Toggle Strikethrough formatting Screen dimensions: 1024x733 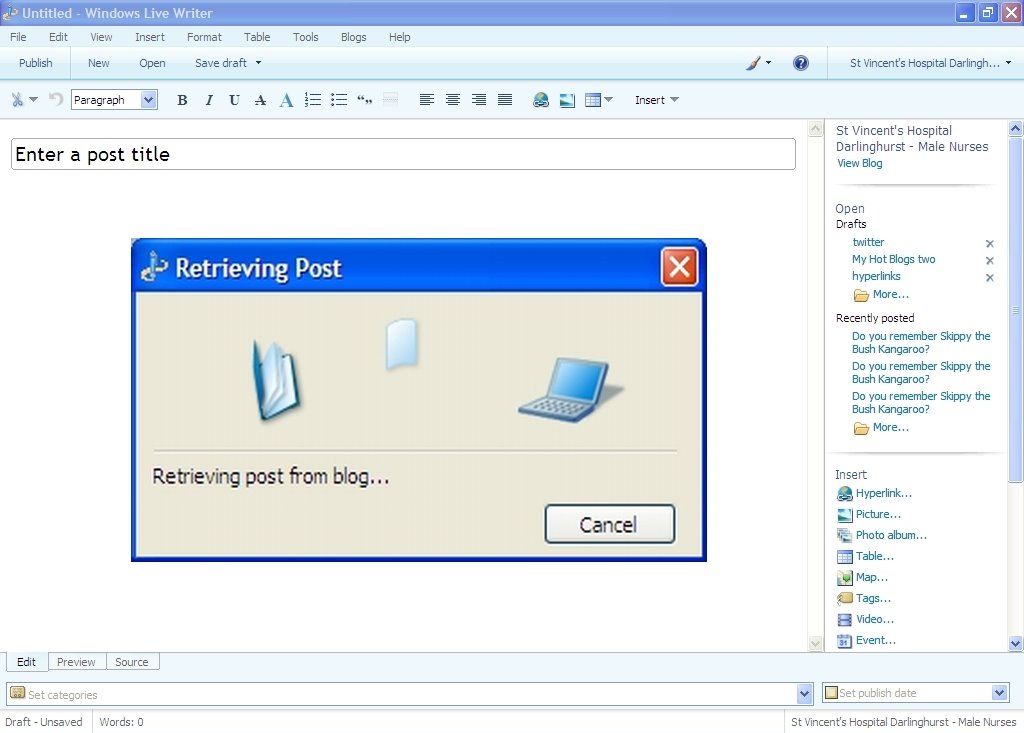[x=260, y=100]
